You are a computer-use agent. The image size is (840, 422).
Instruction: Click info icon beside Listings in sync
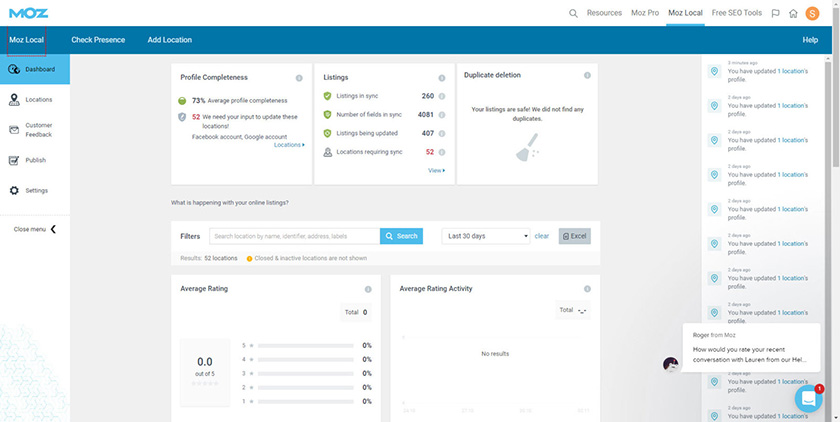(441, 96)
